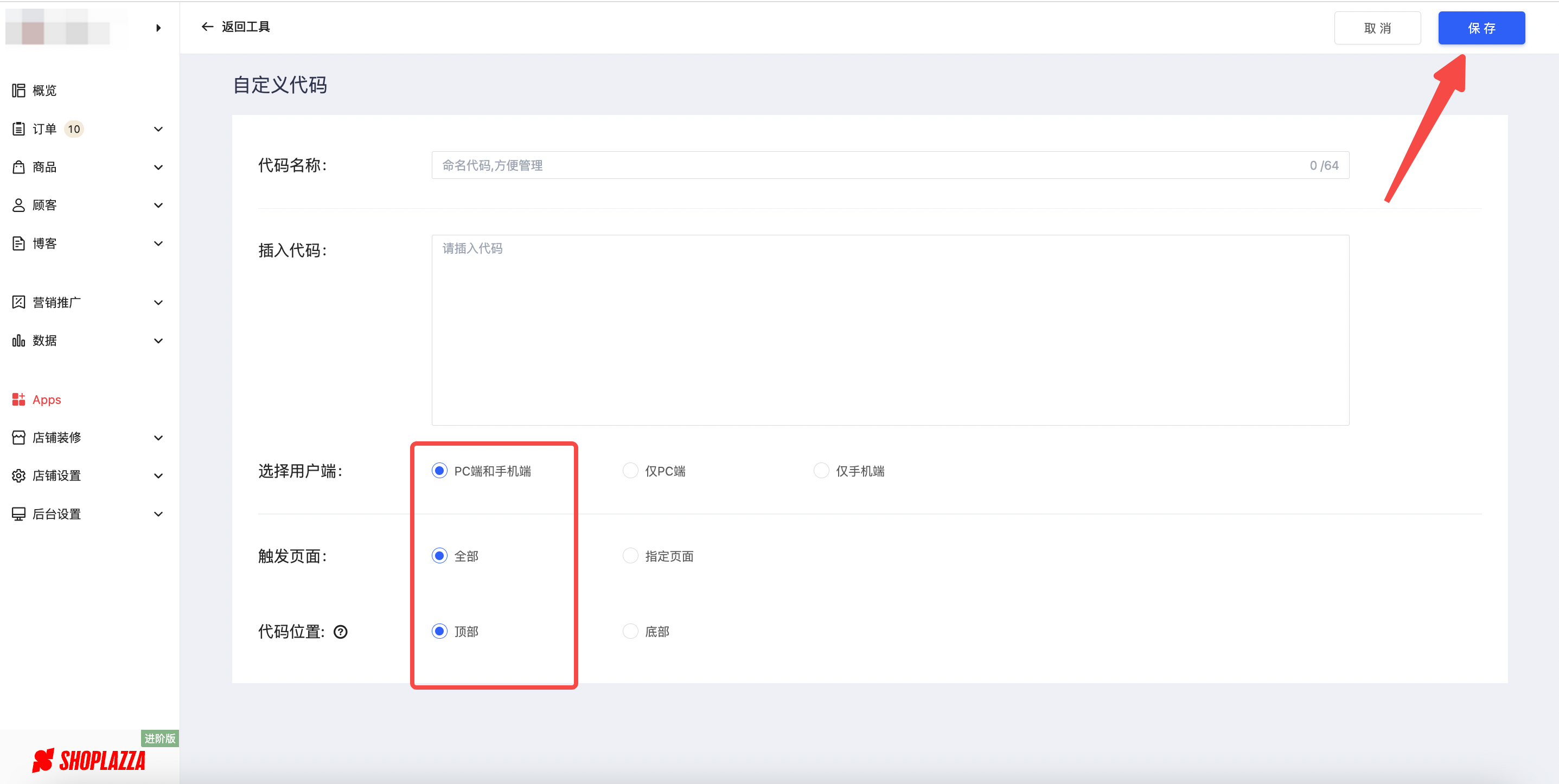
Task: Click the 店铺装修 storefront icon
Action: tap(19, 438)
